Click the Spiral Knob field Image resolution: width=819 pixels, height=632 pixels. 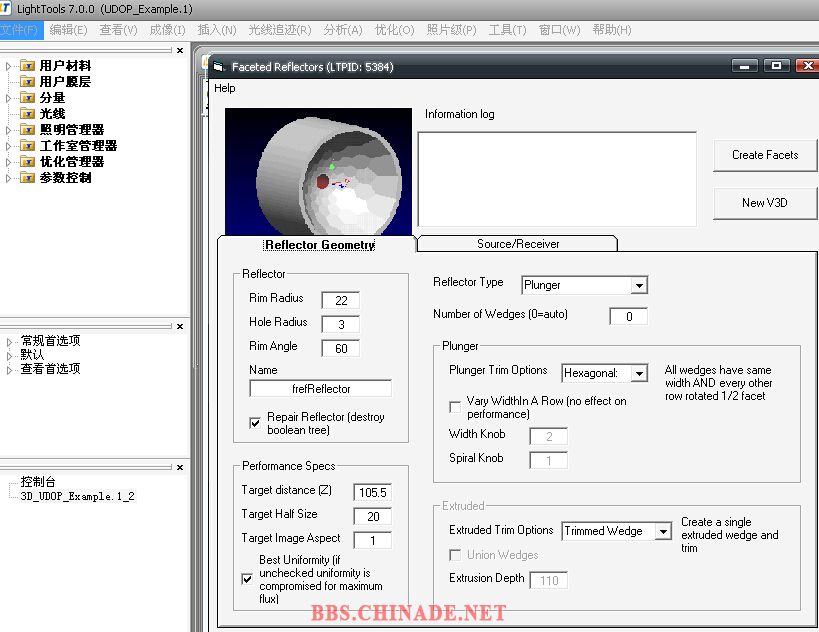pos(548,461)
